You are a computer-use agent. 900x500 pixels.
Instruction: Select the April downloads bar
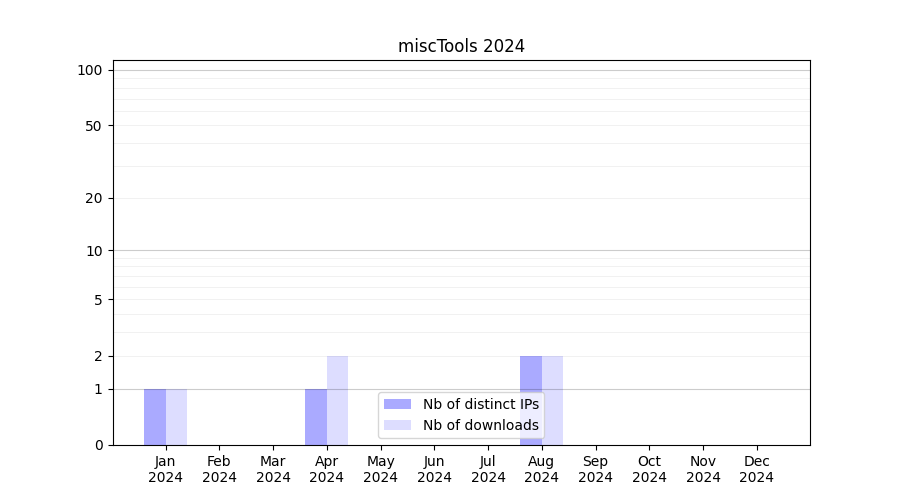338,400
